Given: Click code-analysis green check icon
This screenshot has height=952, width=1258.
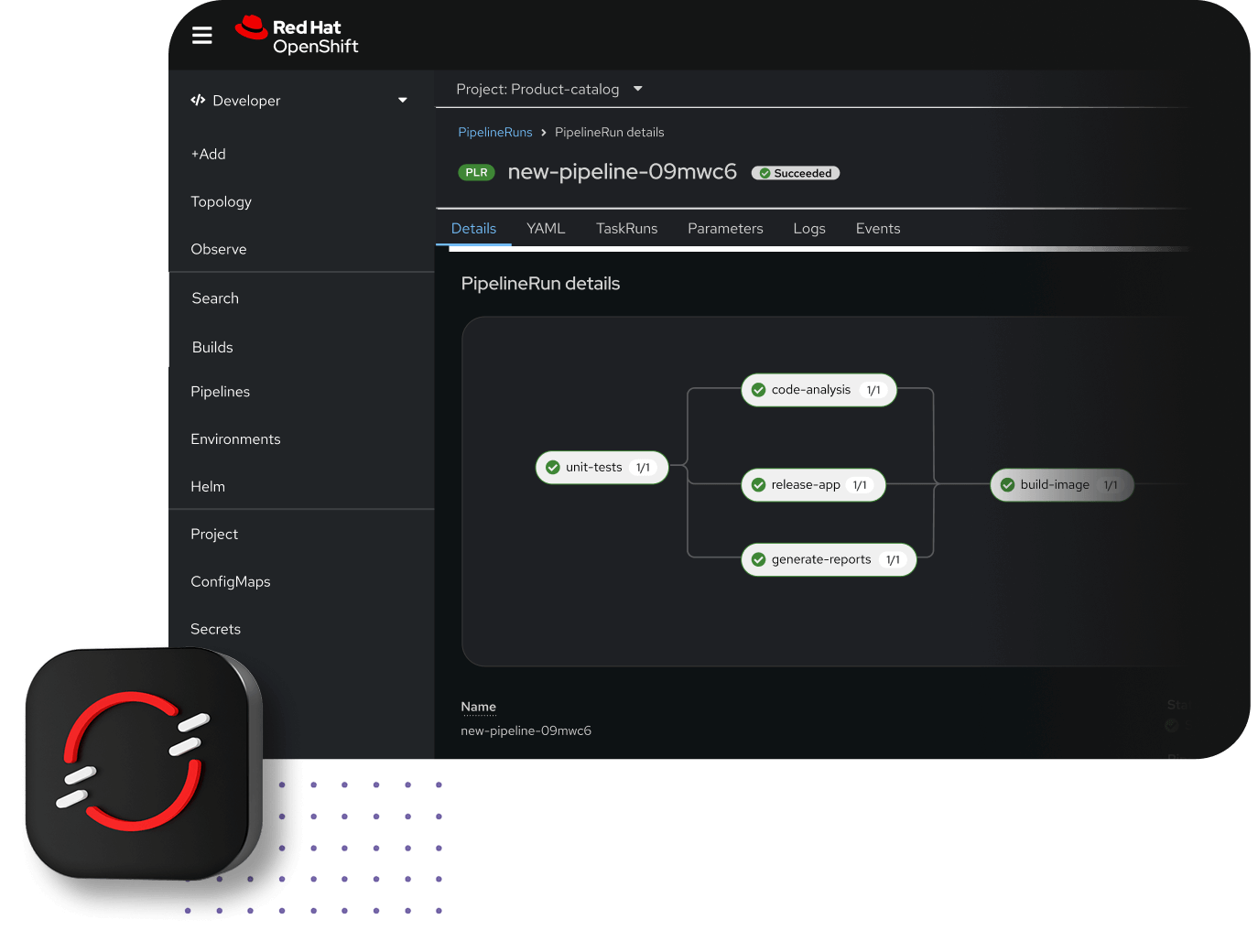Looking at the screenshot, I should click(759, 390).
